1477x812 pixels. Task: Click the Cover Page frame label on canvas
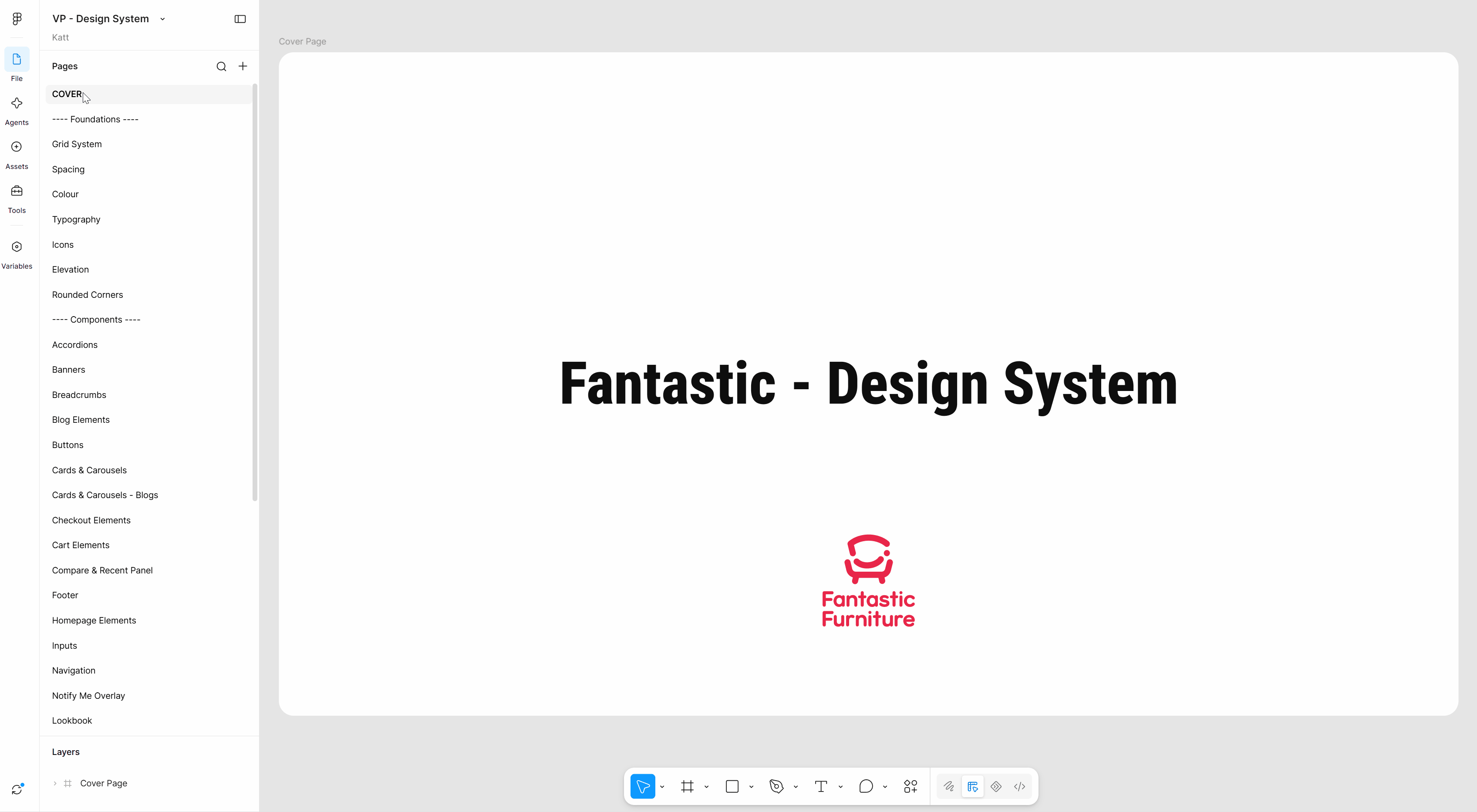pos(302,41)
